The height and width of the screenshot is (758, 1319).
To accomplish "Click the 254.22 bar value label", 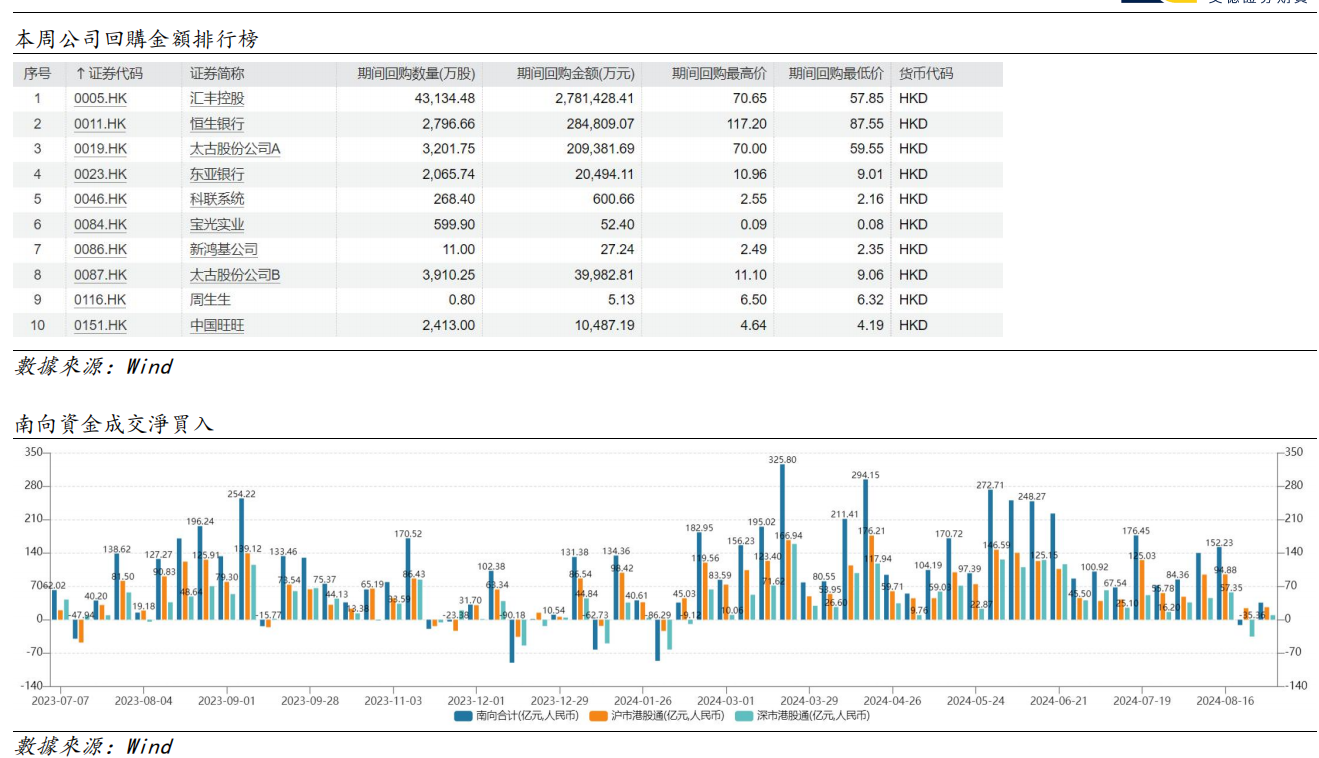I will point(241,494).
